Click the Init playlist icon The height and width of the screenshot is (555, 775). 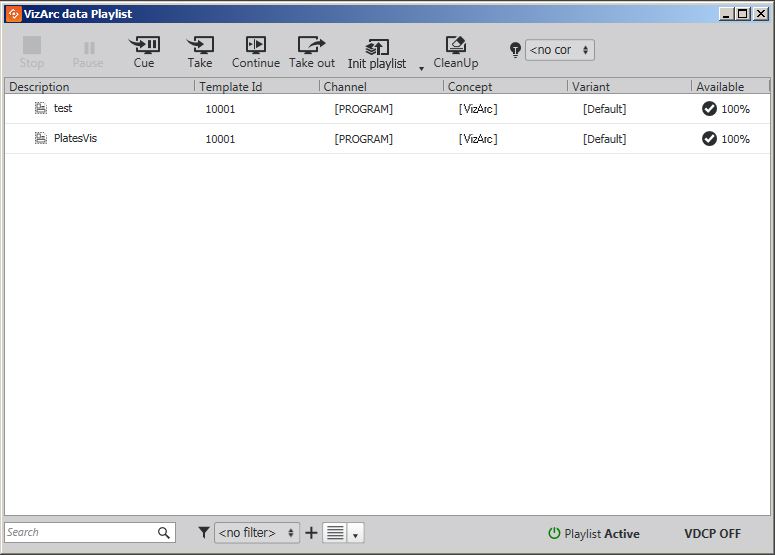377,46
